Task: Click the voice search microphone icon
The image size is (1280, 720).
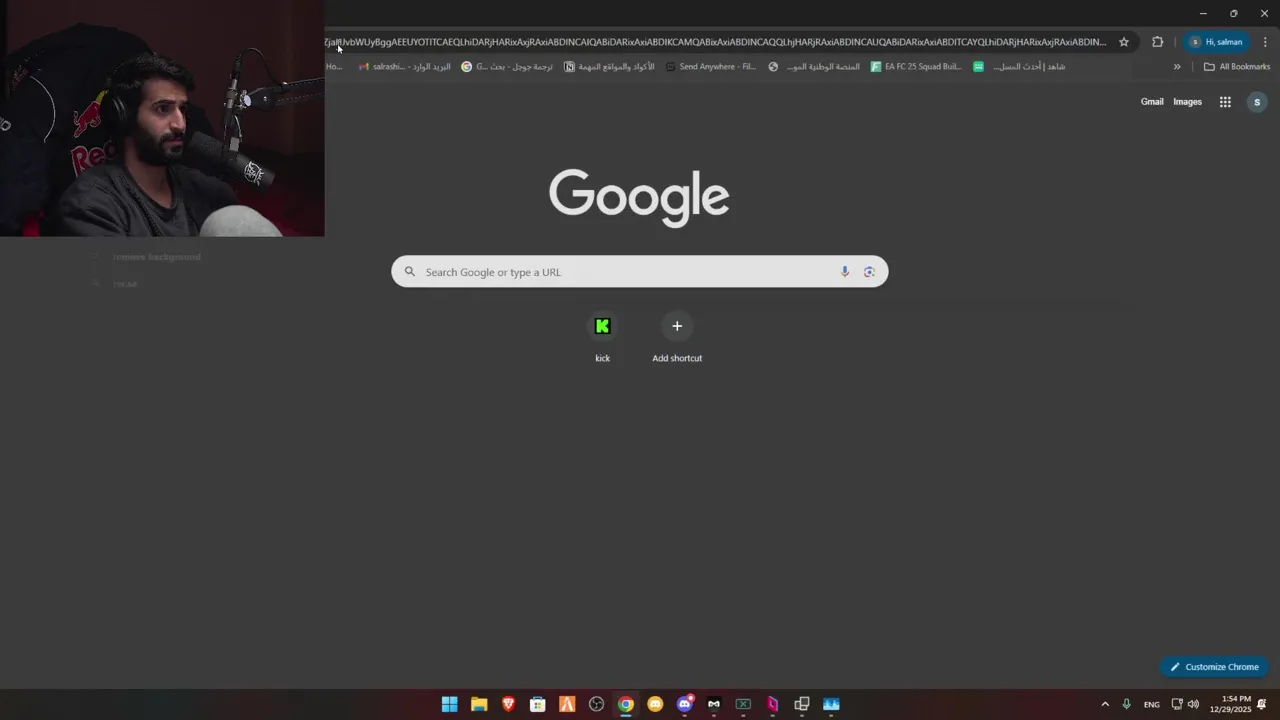Action: pos(845,272)
